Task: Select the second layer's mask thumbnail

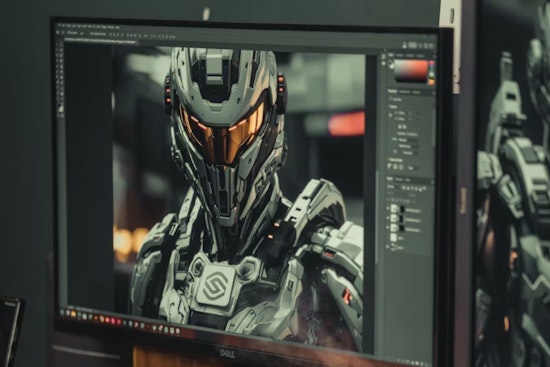Action: click(x=402, y=219)
